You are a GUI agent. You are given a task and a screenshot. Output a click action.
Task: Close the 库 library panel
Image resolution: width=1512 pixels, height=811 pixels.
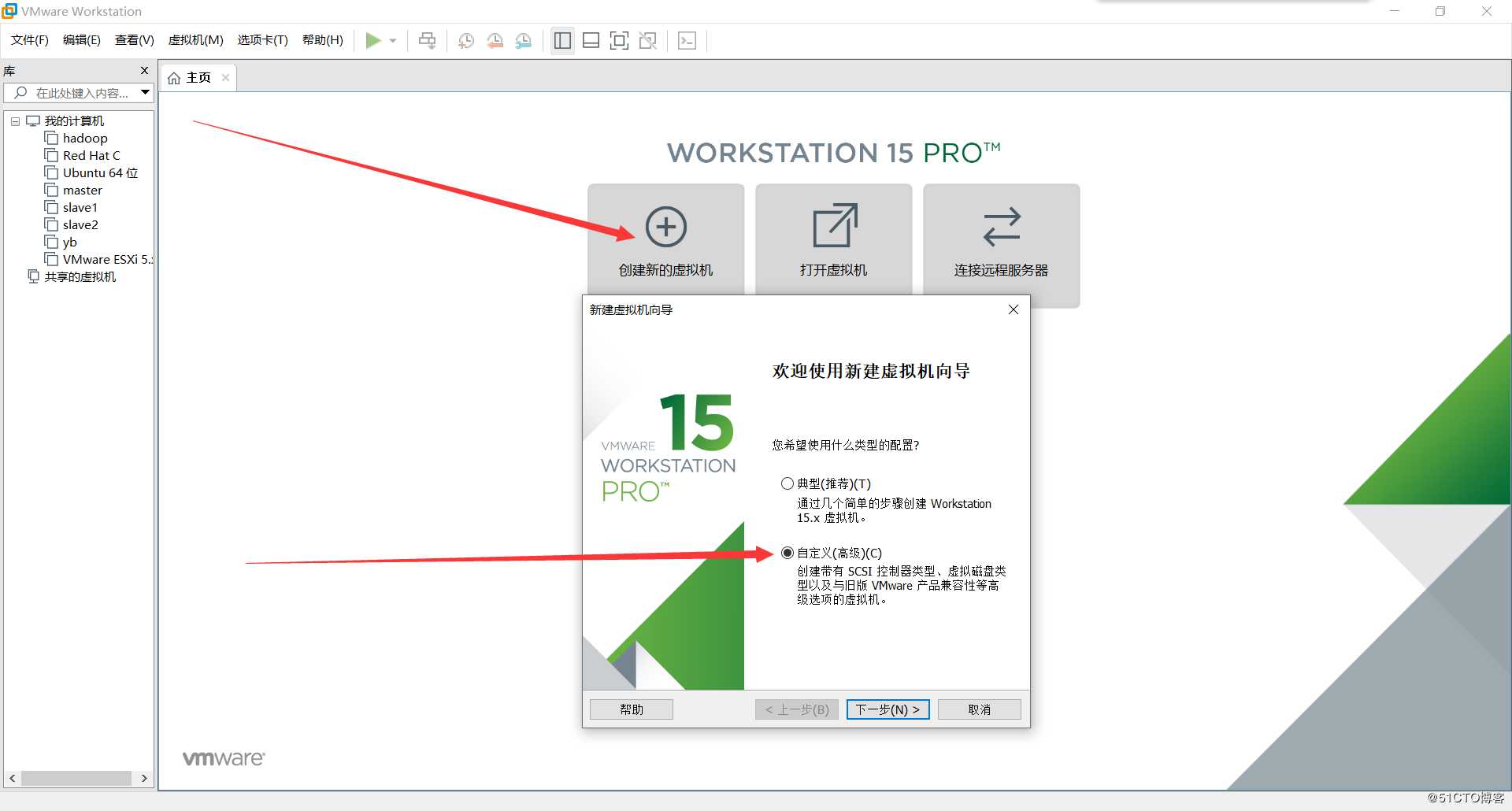click(144, 70)
